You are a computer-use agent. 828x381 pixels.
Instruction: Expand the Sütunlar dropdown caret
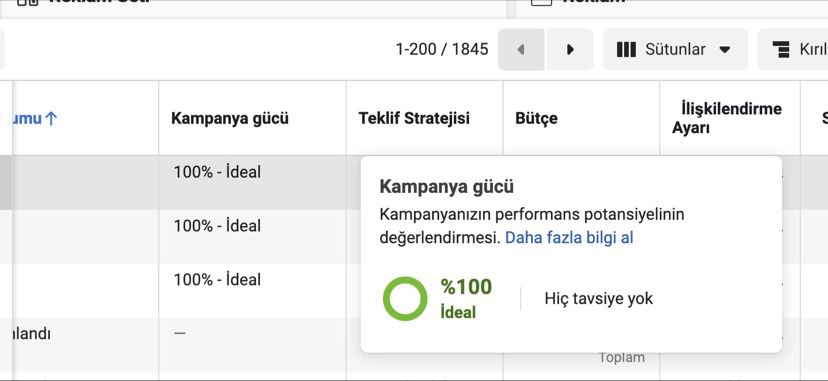tap(724, 50)
